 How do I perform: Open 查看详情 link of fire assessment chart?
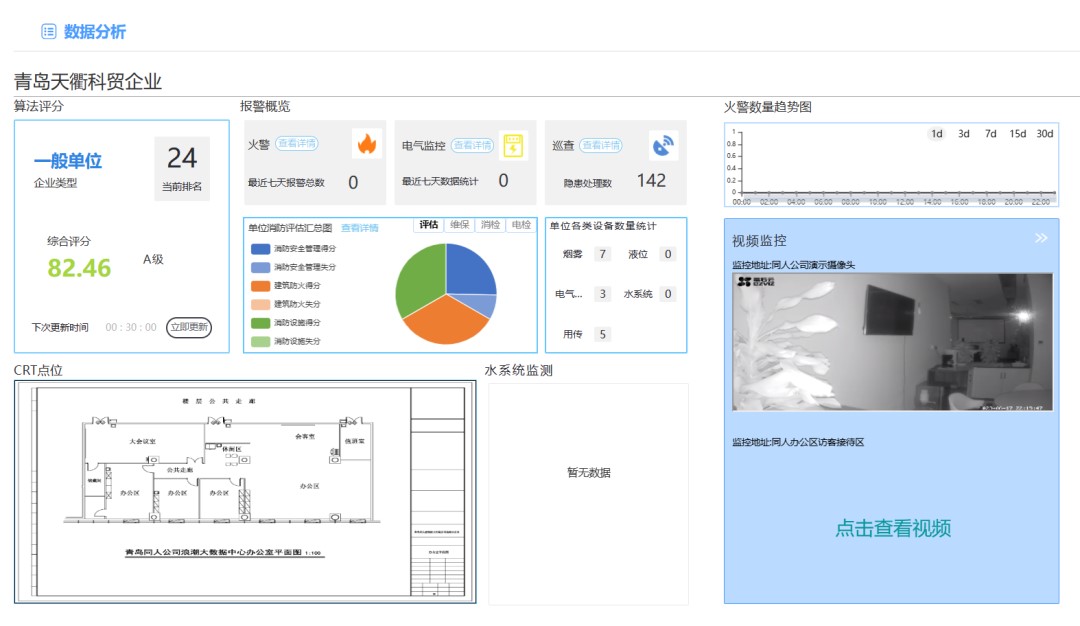360,228
